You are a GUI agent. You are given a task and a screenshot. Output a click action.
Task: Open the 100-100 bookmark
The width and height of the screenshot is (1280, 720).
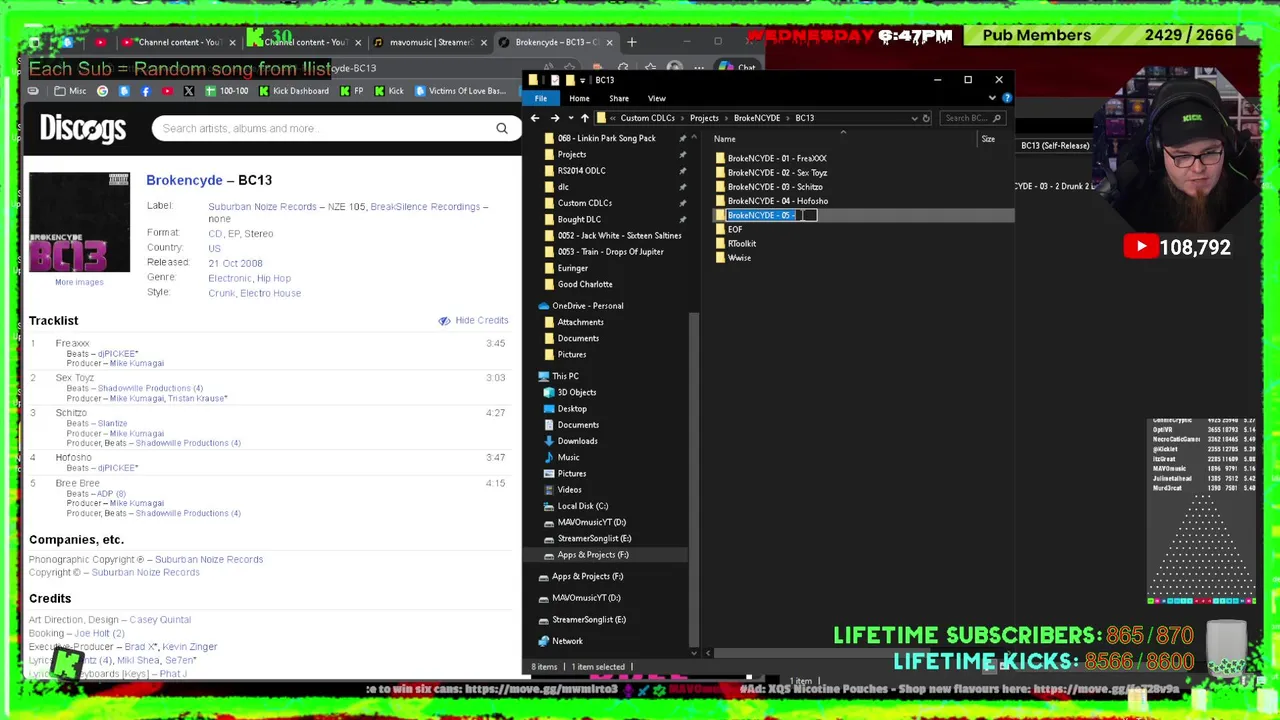[227, 91]
